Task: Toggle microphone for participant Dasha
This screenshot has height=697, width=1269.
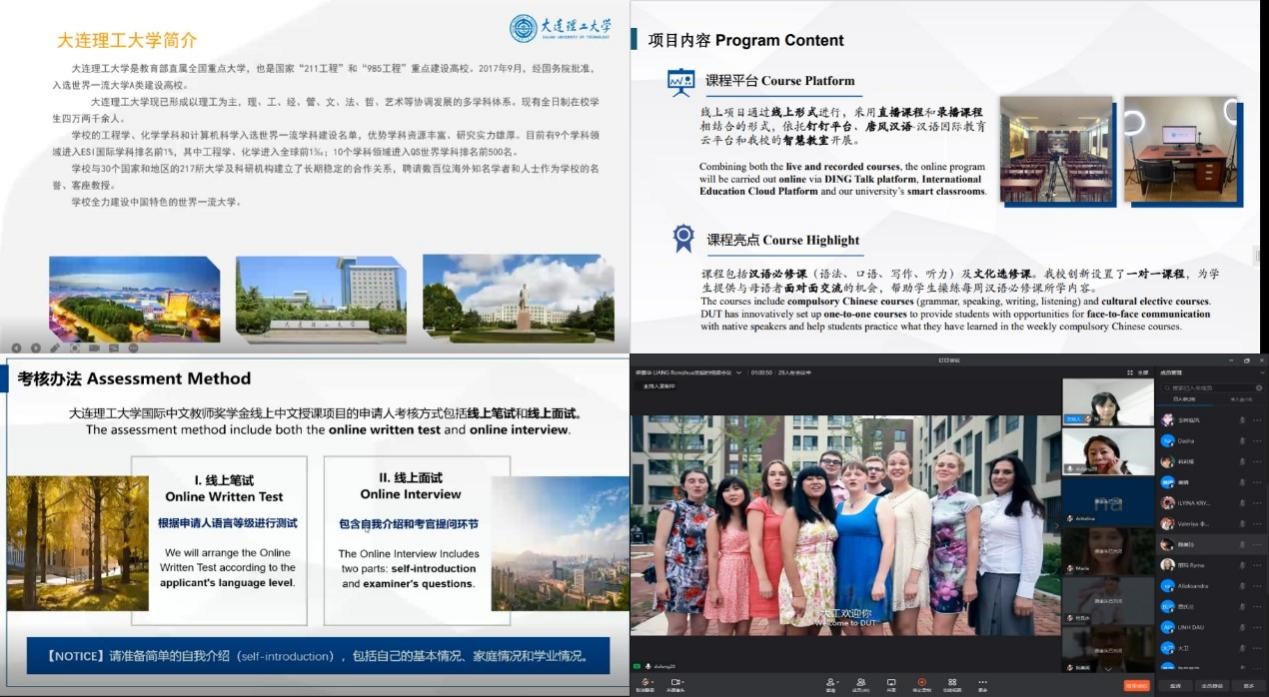Action: pos(1242,440)
